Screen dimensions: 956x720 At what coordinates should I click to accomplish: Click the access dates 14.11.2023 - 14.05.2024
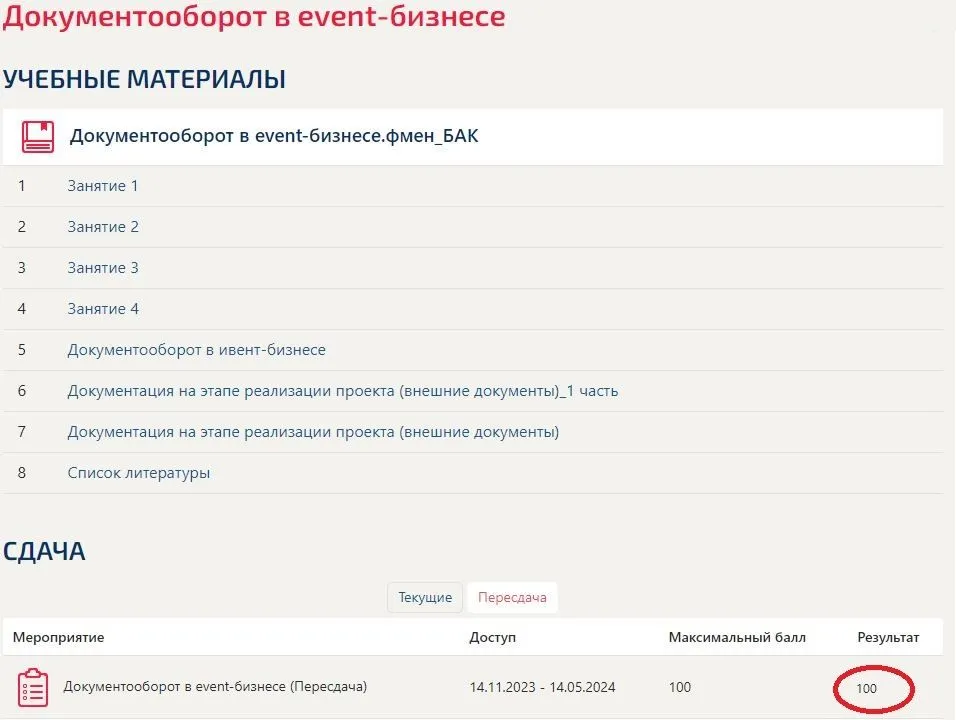pos(541,688)
